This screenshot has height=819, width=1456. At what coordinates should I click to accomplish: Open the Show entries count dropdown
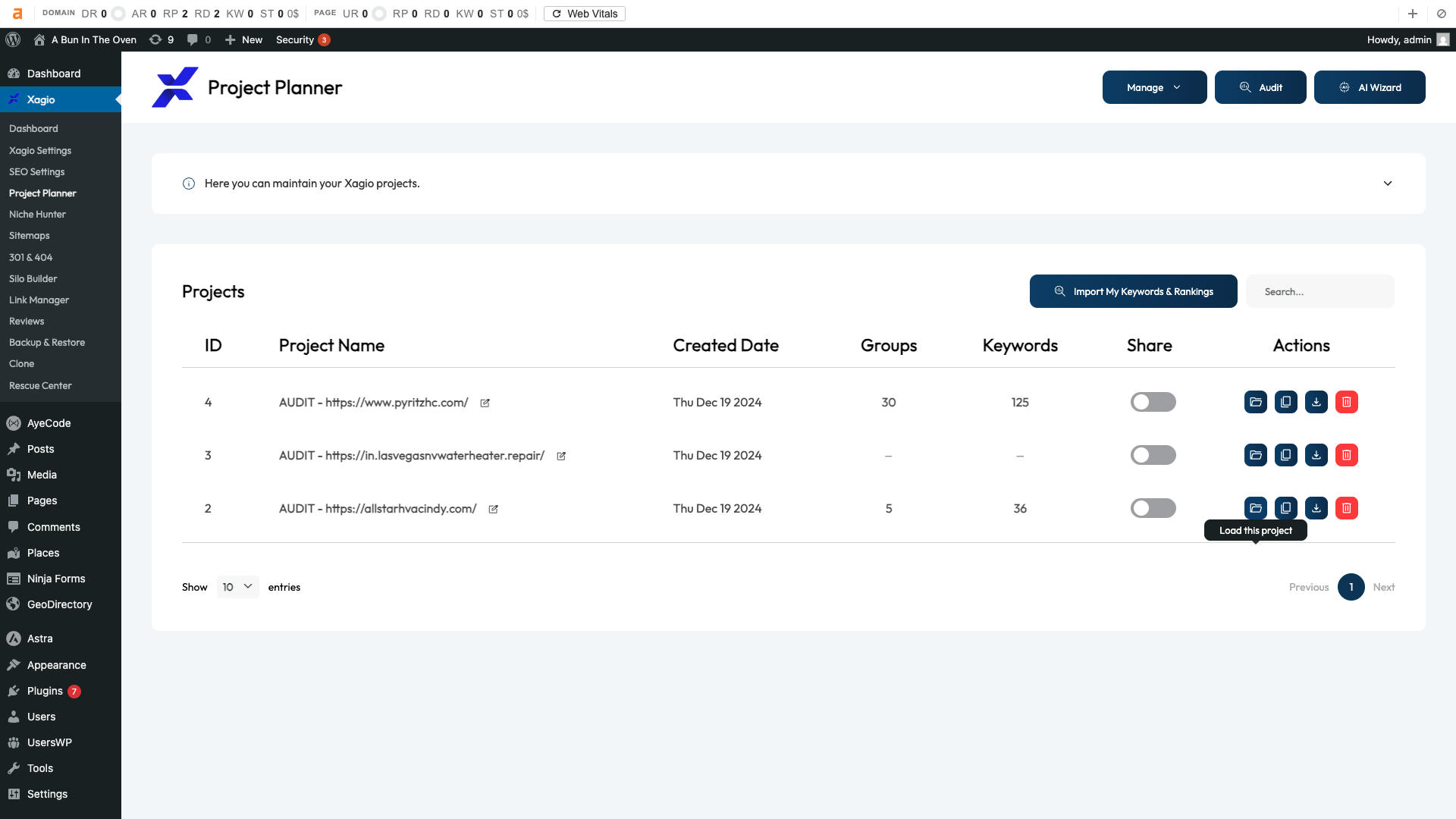click(x=237, y=587)
